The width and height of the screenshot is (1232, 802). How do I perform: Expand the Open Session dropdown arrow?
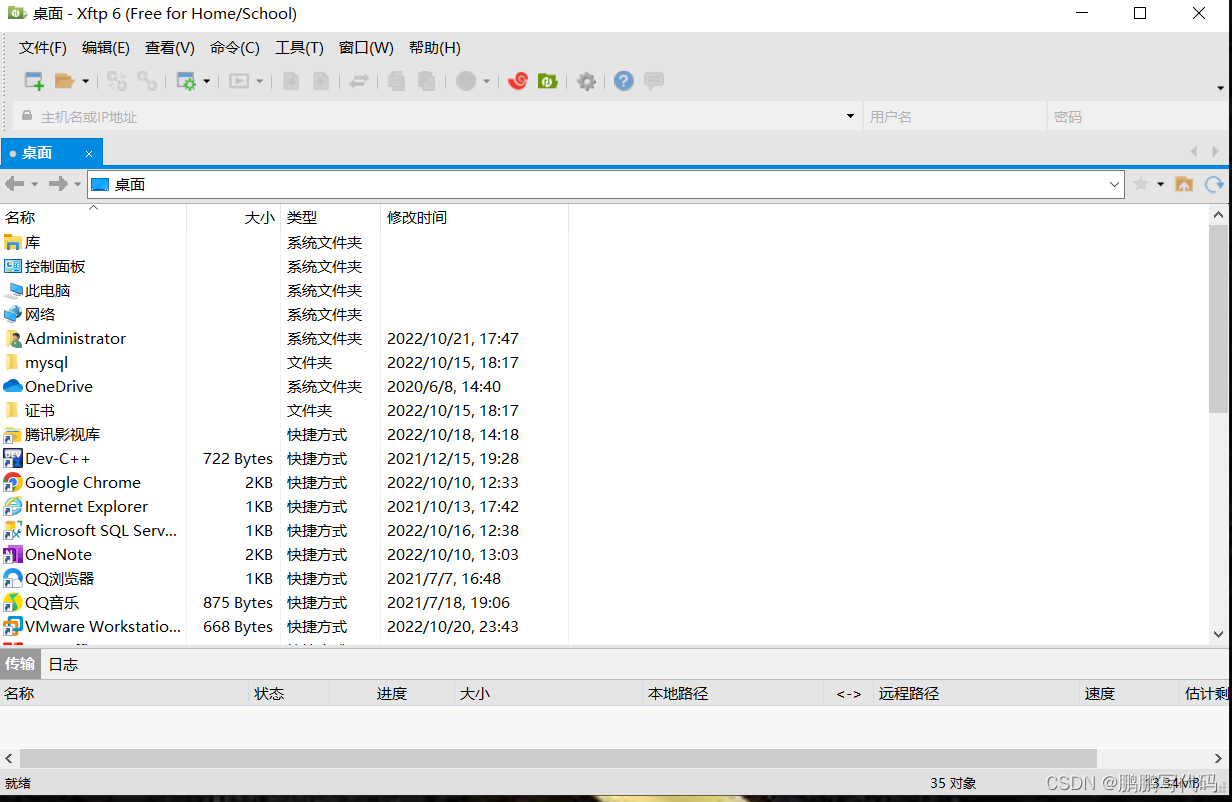(x=85, y=82)
